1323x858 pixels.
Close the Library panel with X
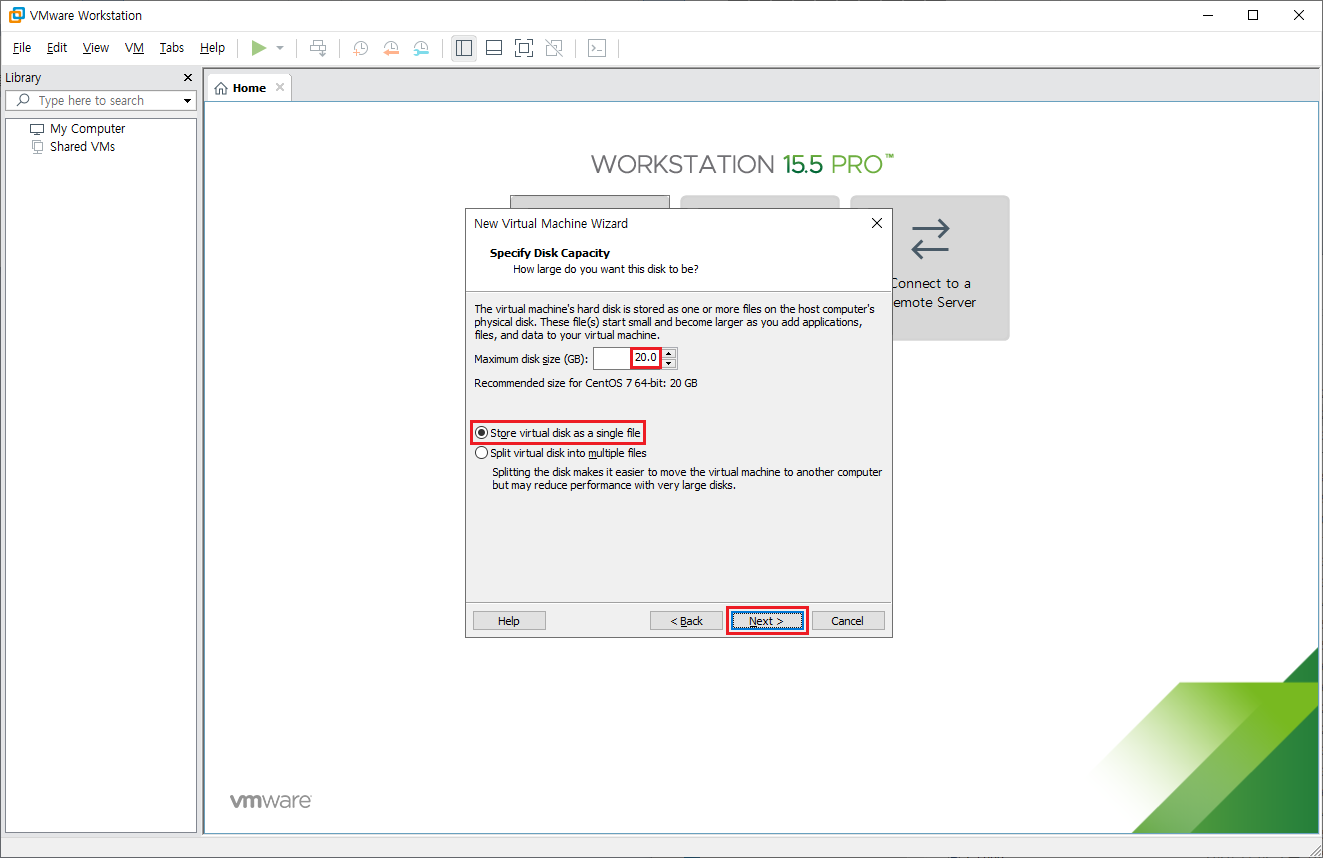pos(188,78)
